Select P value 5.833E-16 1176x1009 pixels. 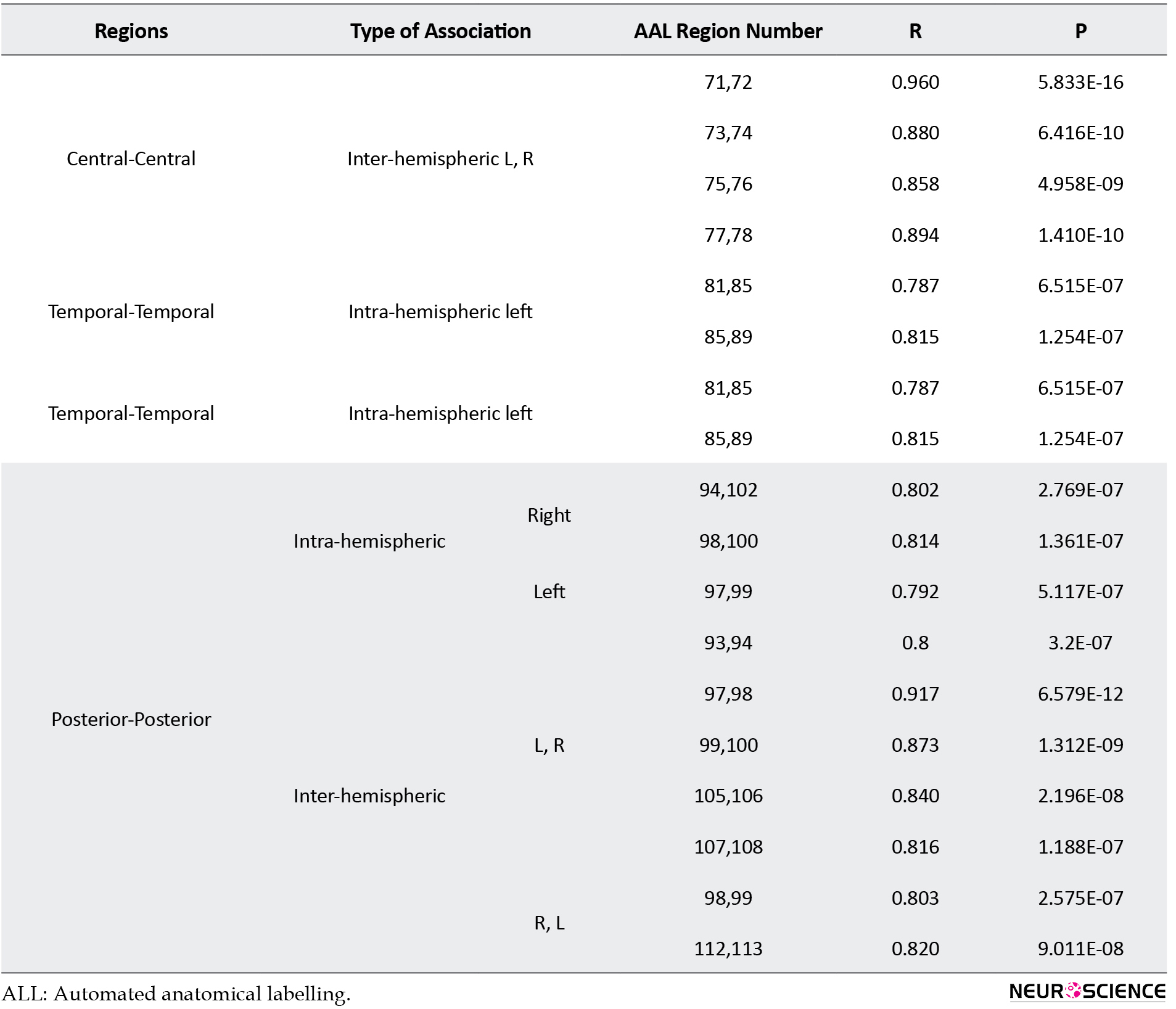point(1080,82)
